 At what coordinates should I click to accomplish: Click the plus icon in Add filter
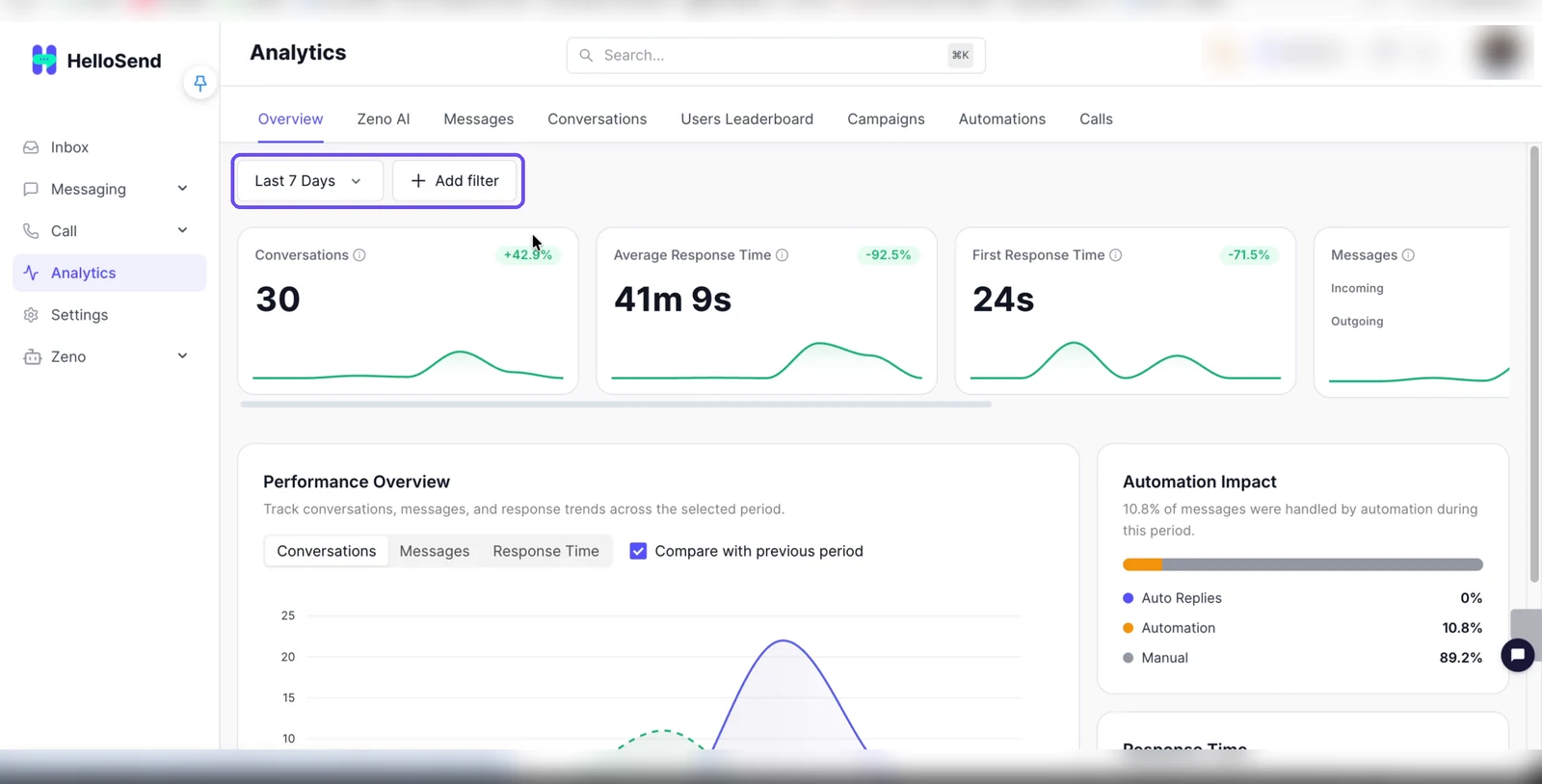click(x=418, y=180)
